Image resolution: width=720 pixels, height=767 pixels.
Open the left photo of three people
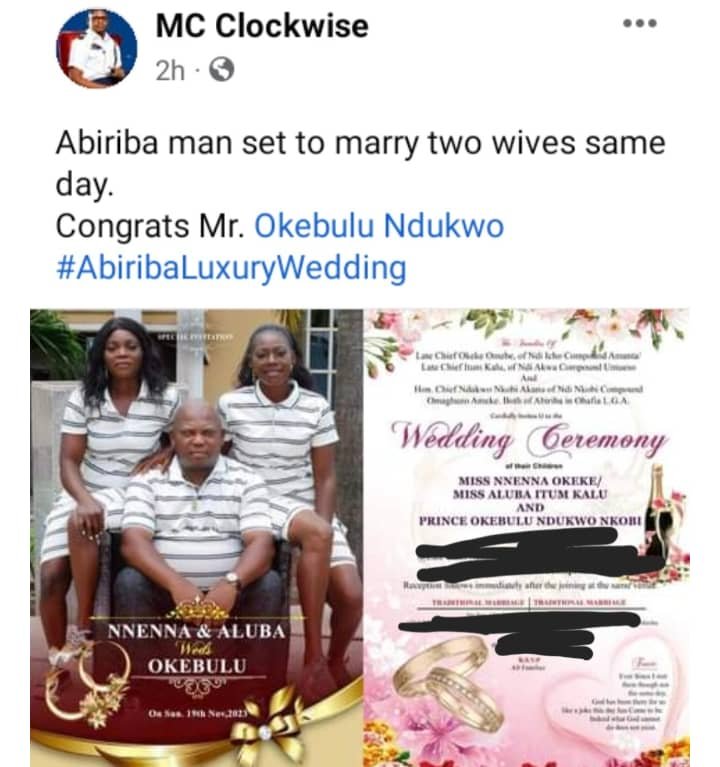[x=197, y=538]
